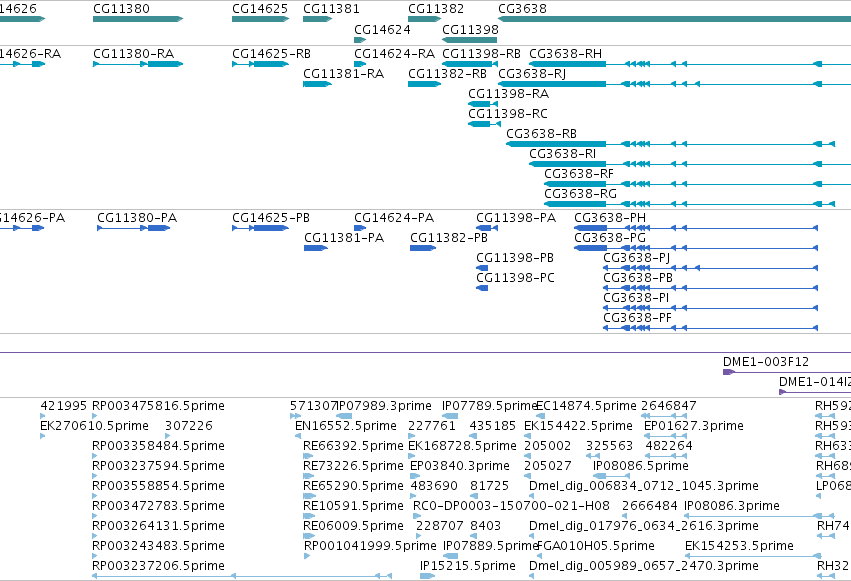Image resolution: width=851 pixels, height=581 pixels.
Task: Select EST RE66392.5prime
Action: [x=353, y=446]
